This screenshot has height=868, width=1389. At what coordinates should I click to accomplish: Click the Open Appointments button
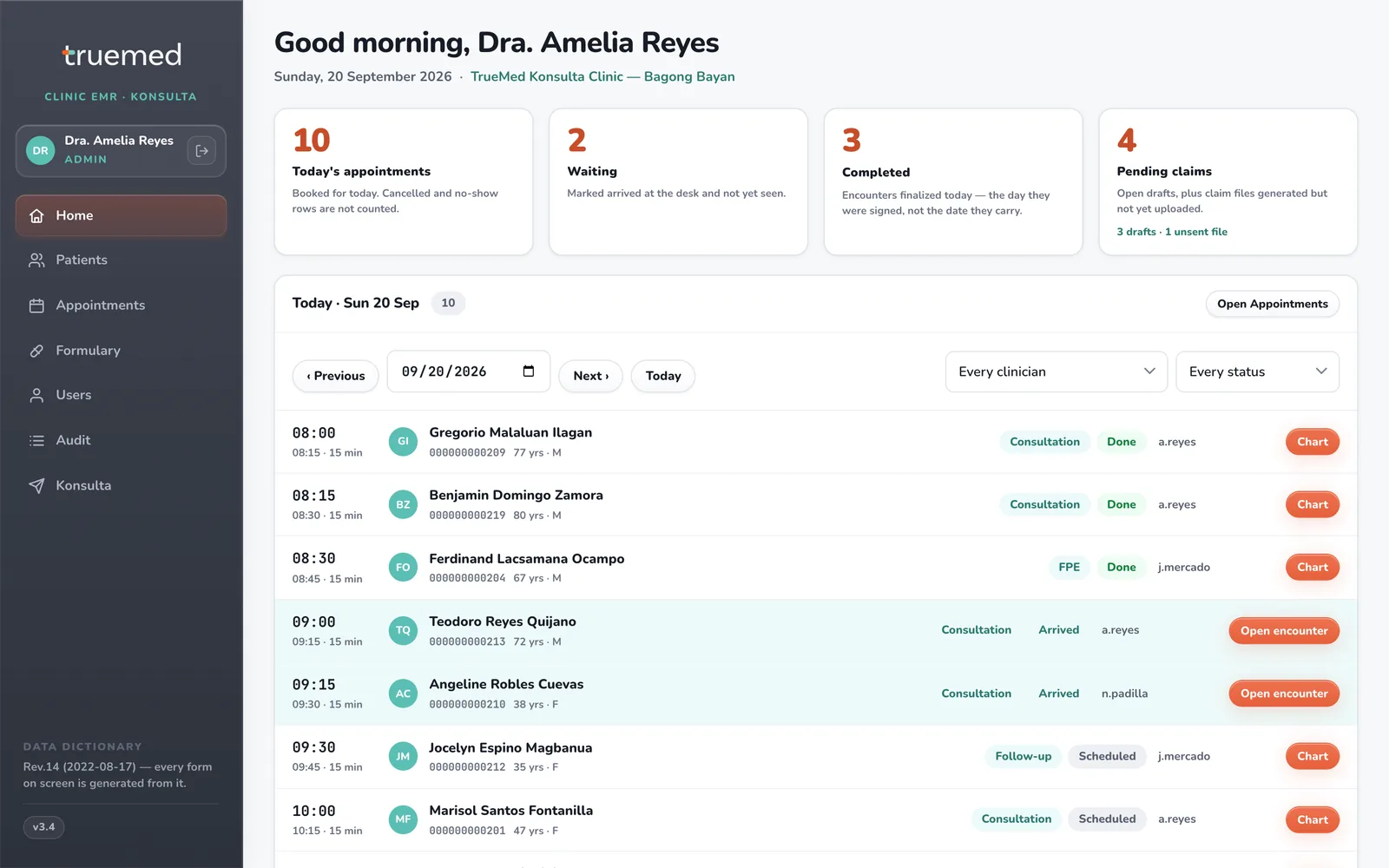click(x=1273, y=304)
